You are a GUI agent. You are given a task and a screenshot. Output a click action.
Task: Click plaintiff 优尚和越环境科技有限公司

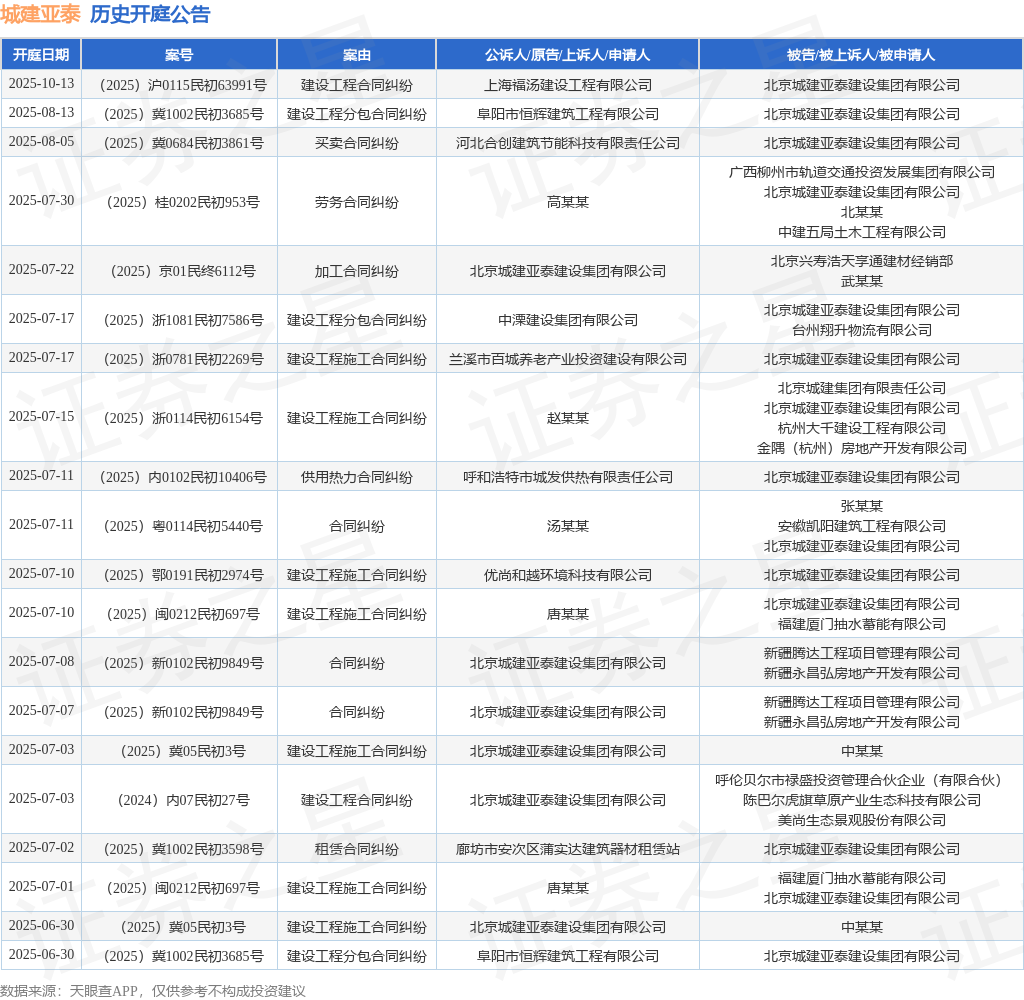(x=568, y=575)
